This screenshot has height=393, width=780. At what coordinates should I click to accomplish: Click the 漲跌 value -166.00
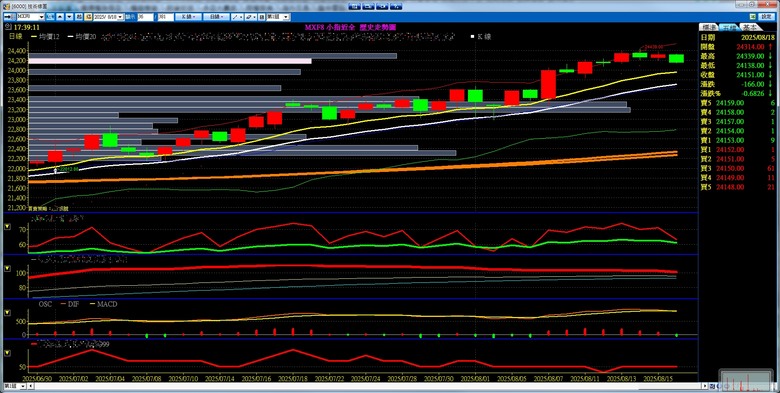(x=754, y=84)
